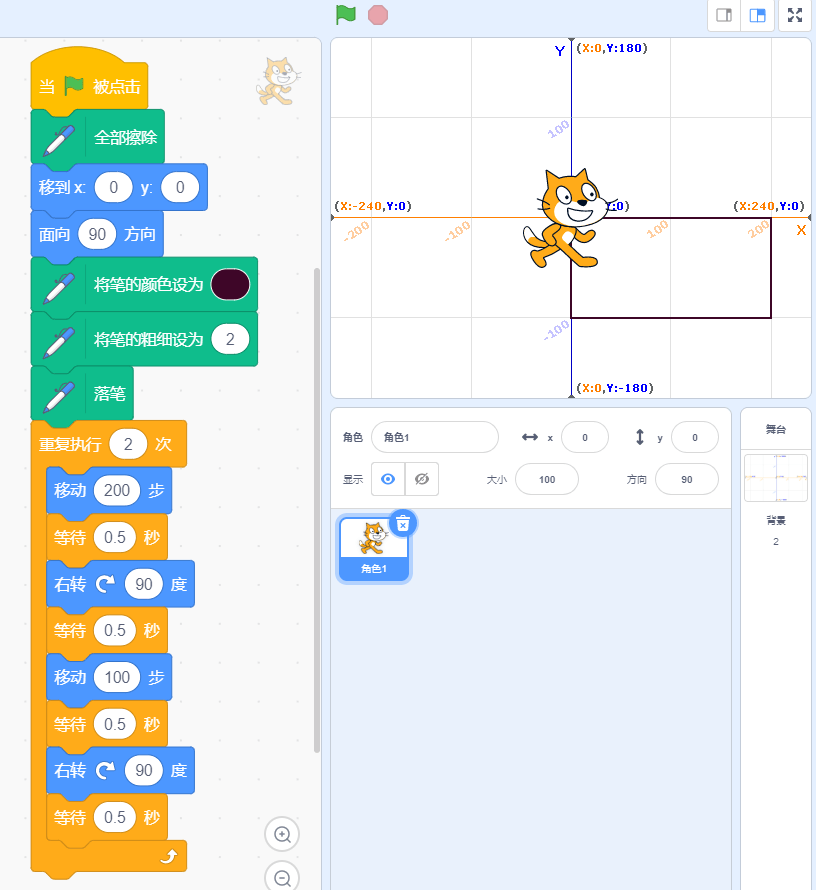816x890 pixels.
Task: Zoom out the code workspace
Action: 282,877
